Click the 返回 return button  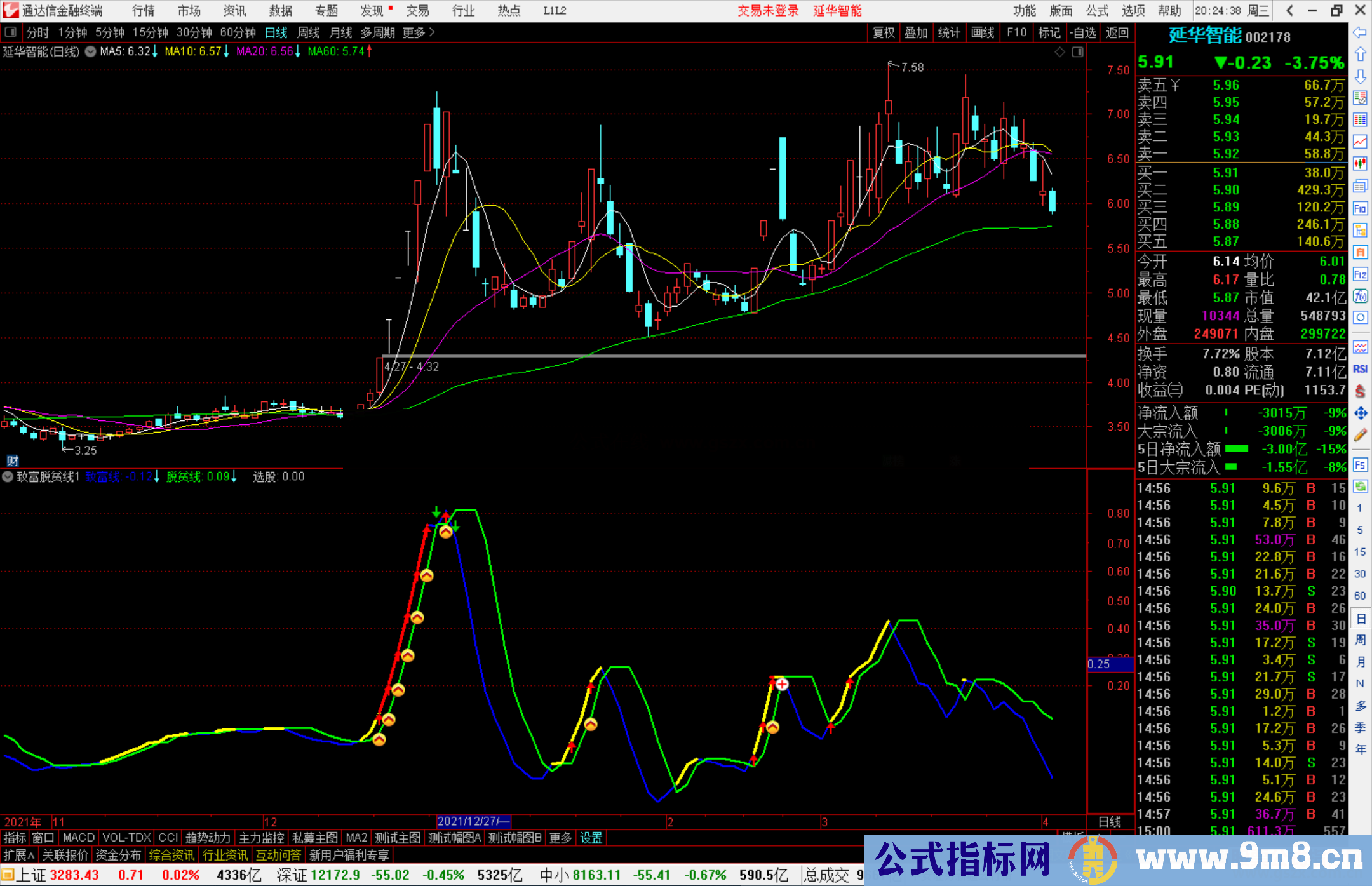[x=1117, y=32]
